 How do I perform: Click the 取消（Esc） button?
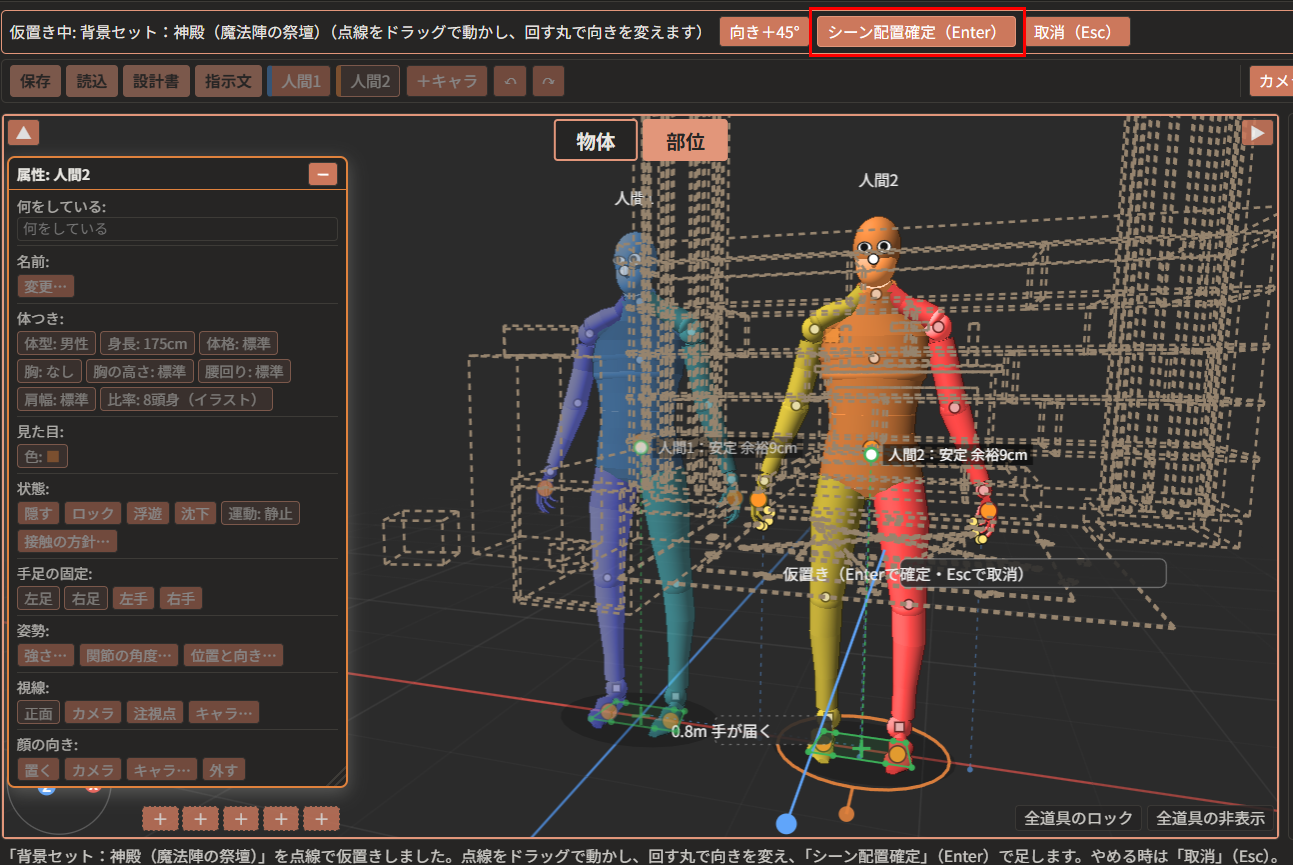coord(1077,31)
